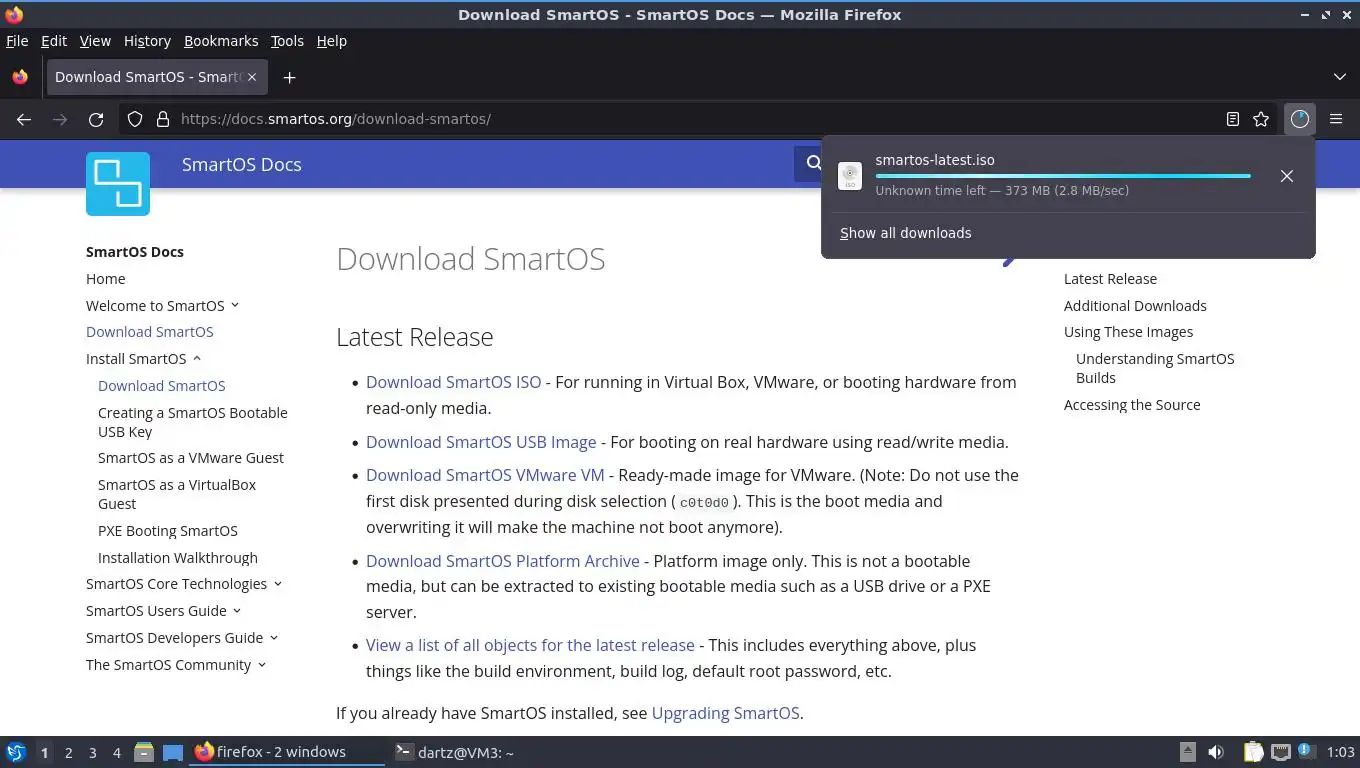Expand The SmartOS Community section
Screen dimensions: 1360x768
coord(262,665)
